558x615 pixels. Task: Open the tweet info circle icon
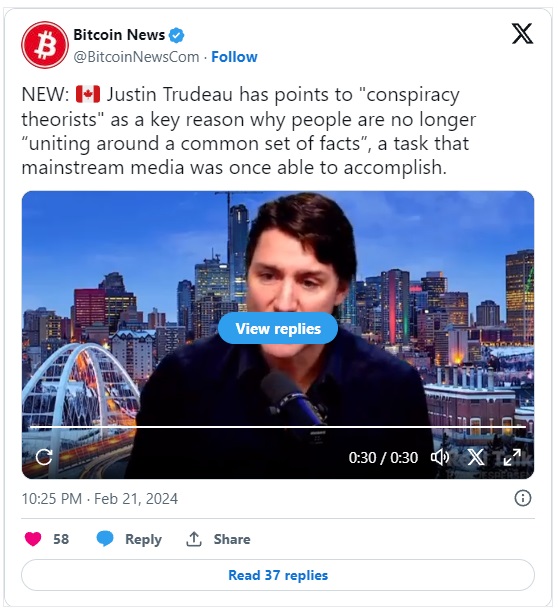(522, 498)
